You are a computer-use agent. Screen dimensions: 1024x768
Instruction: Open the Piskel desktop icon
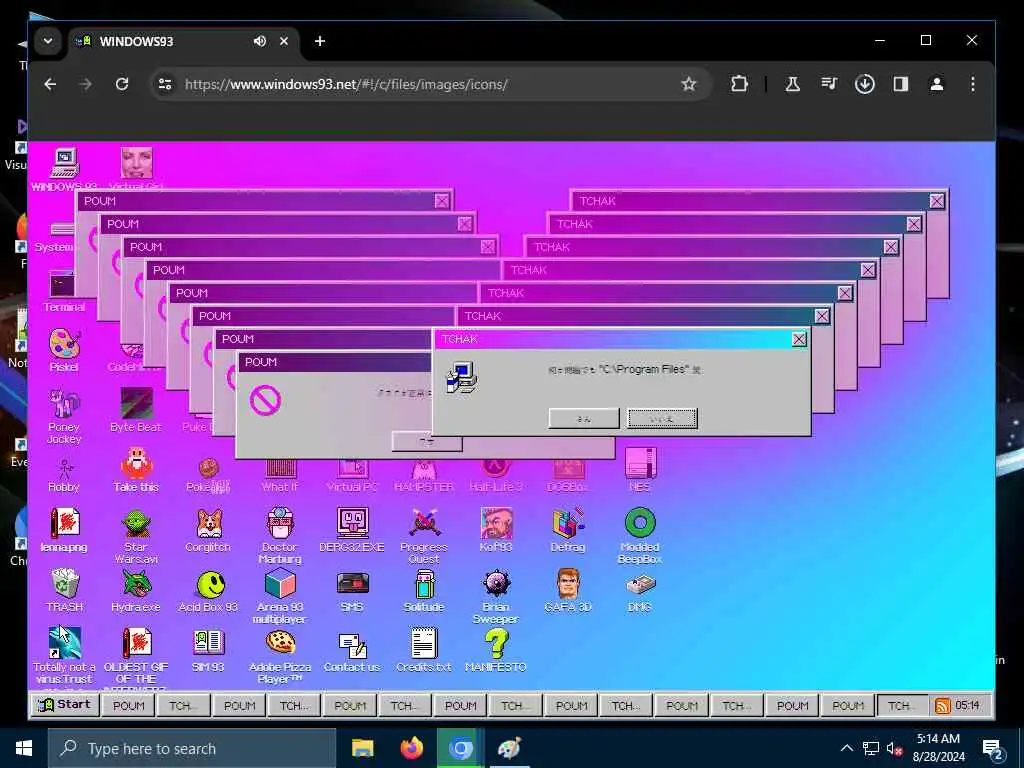click(64, 350)
